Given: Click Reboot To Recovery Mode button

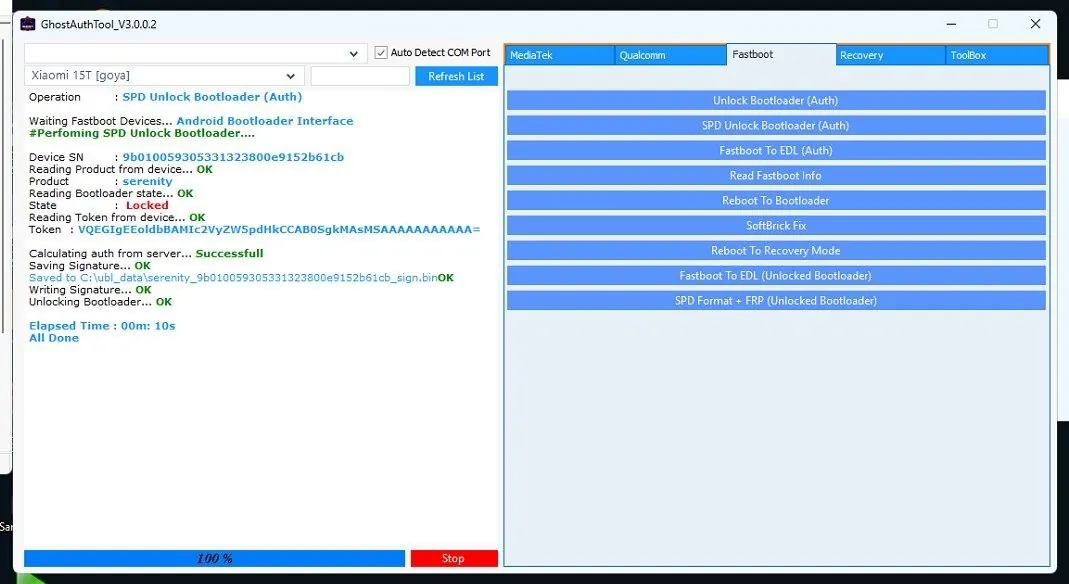Looking at the screenshot, I should (776, 251).
